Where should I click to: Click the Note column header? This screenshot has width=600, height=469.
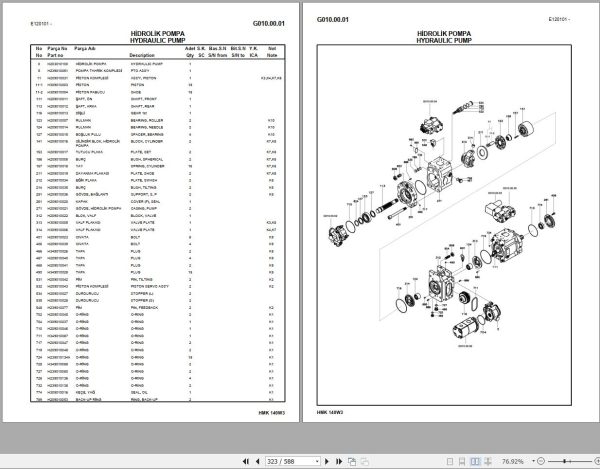click(272, 55)
